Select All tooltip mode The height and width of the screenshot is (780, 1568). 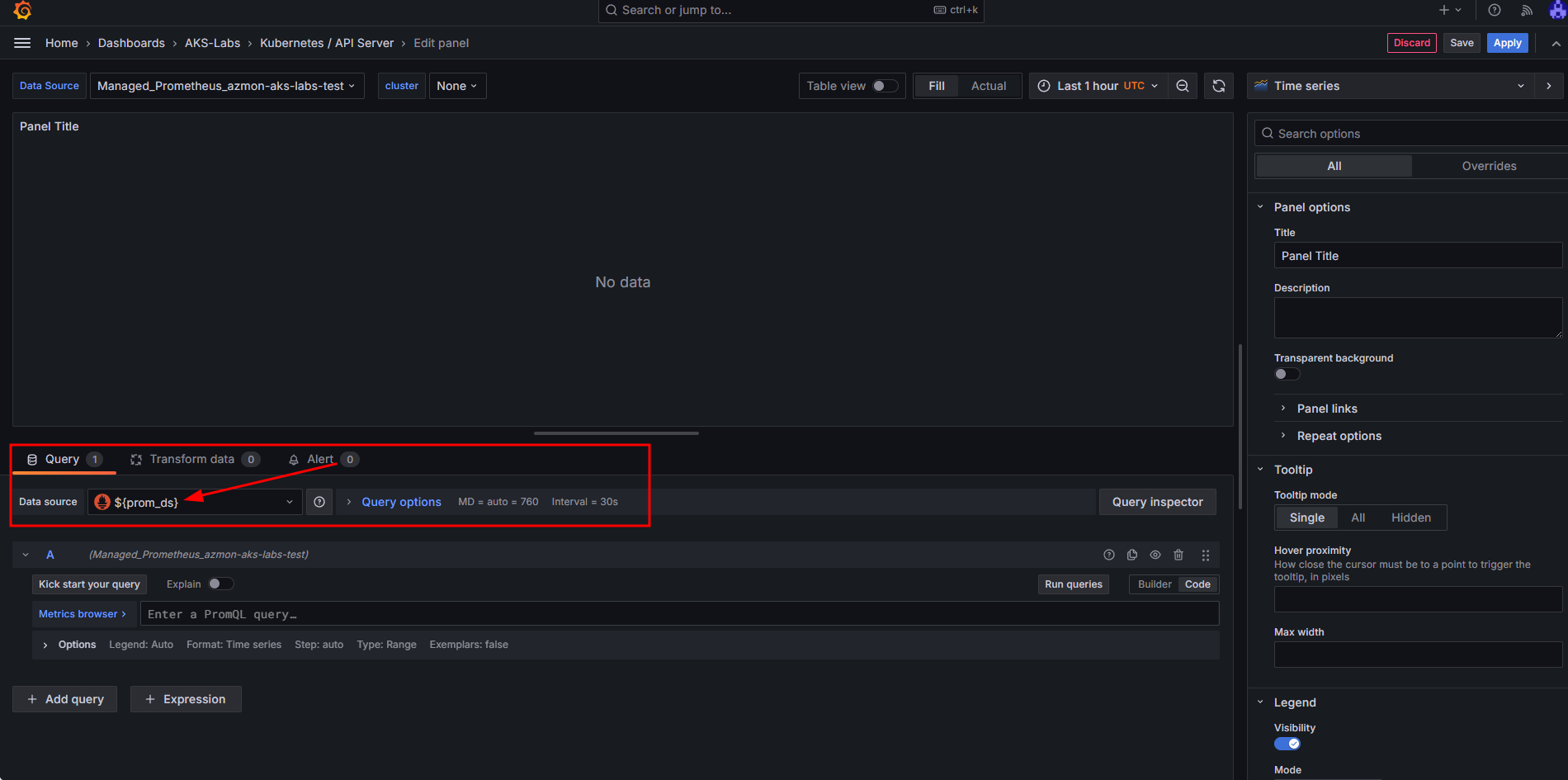click(1358, 518)
